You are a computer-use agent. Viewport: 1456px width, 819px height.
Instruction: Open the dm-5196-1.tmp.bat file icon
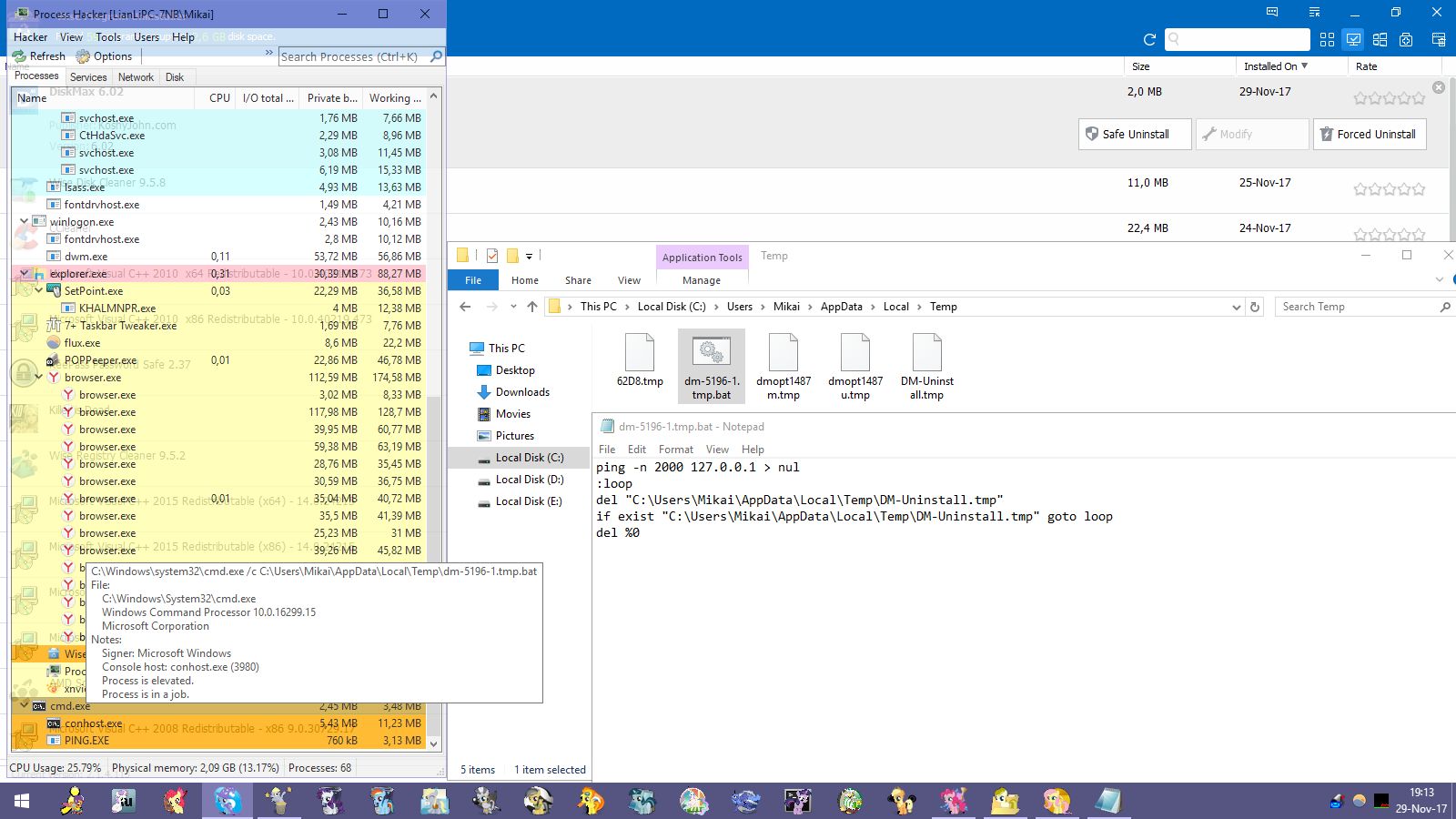(x=711, y=352)
